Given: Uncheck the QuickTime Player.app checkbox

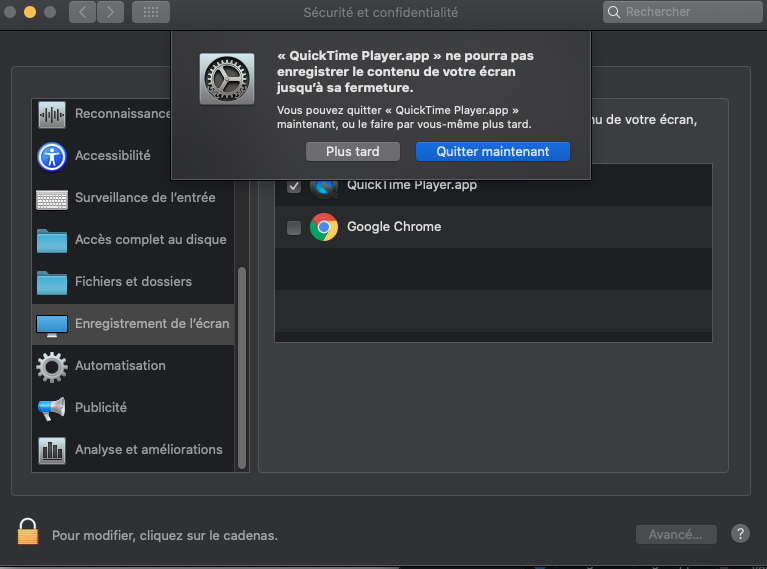Looking at the screenshot, I should [294, 186].
